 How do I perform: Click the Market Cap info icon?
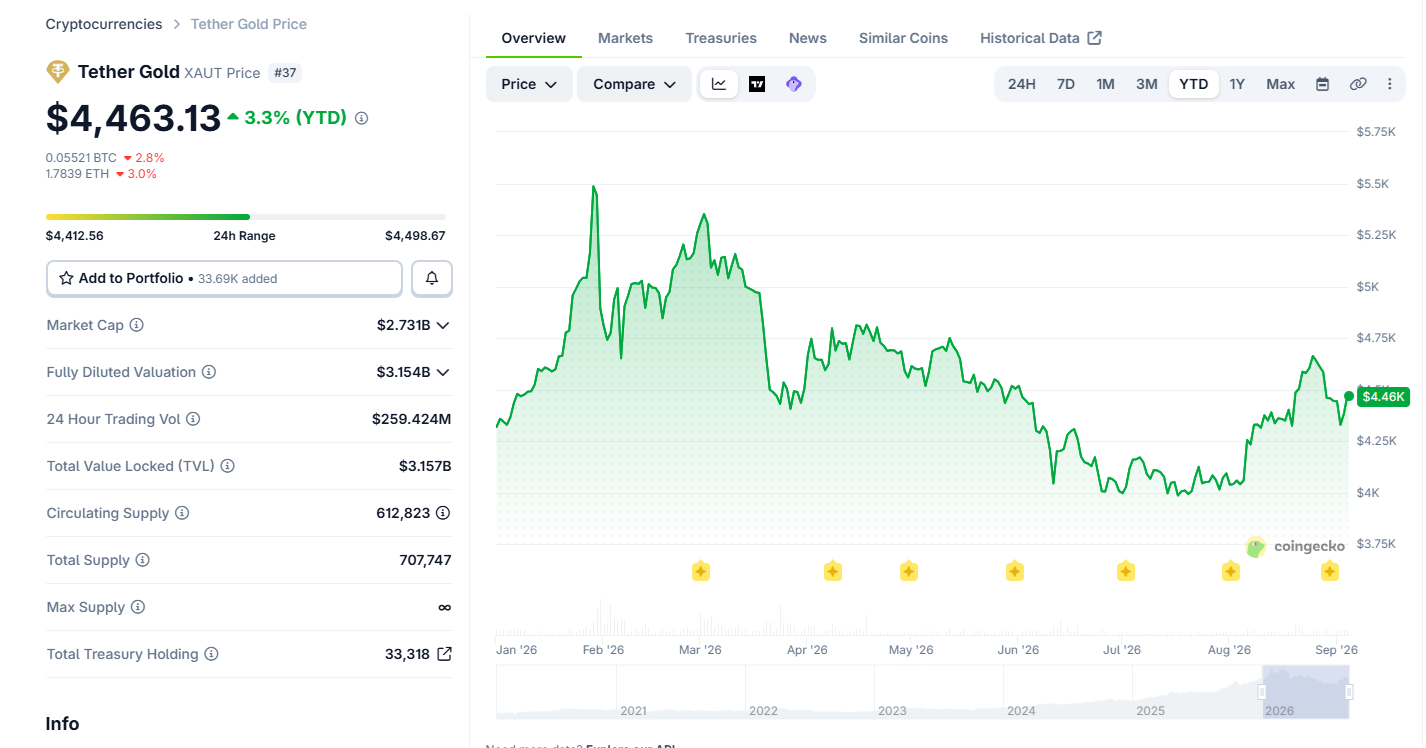137,325
